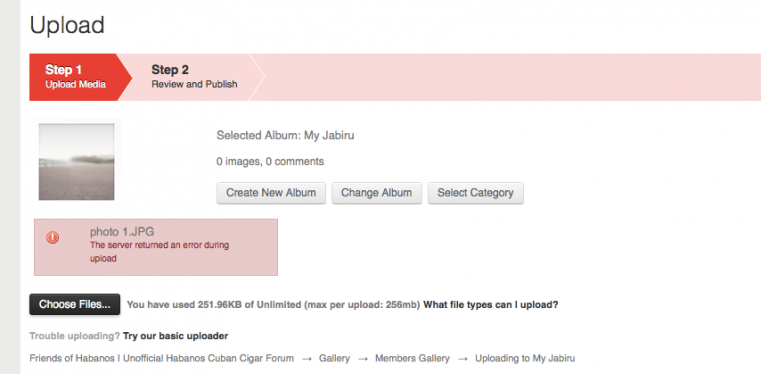Click the 0 images, 0 comments text
This screenshot has height=374, width=761.
coord(270,162)
